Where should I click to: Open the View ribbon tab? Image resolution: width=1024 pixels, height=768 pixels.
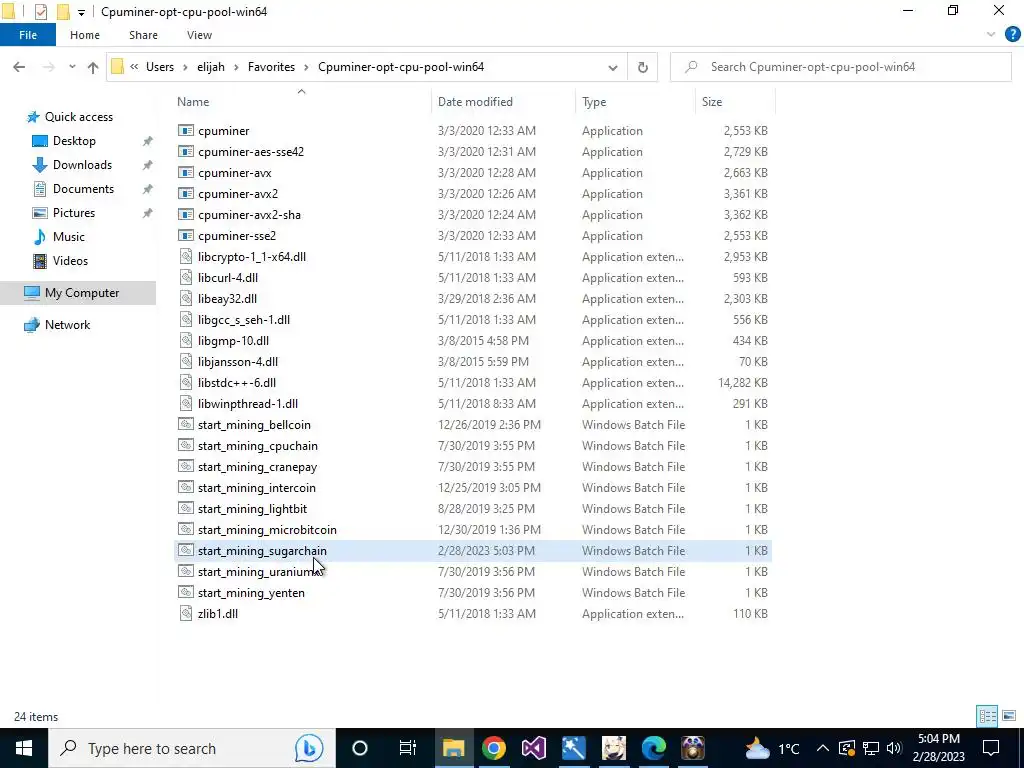199,35
